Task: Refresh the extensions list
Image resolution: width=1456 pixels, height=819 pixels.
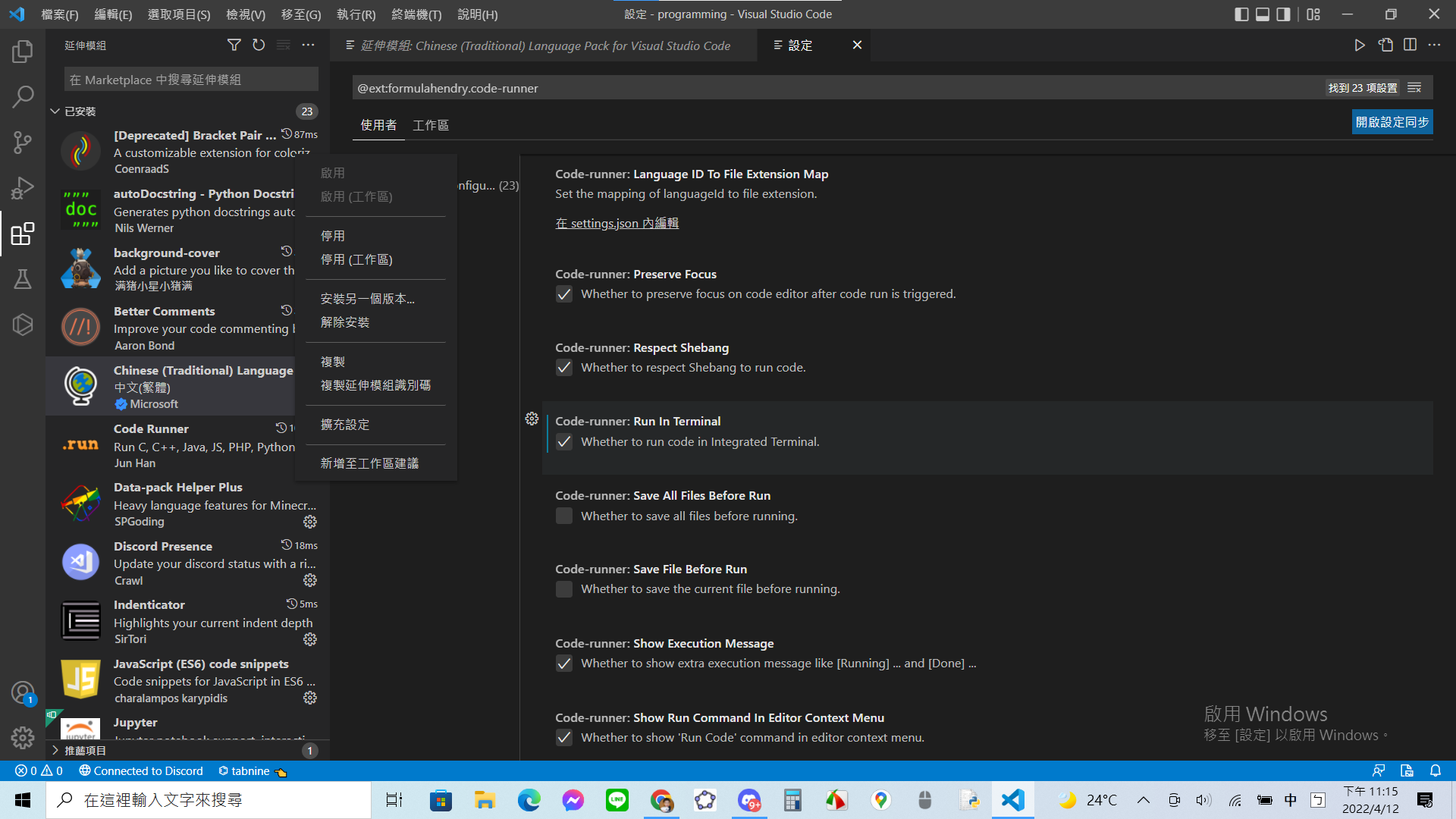Action: tap(259, 45)
